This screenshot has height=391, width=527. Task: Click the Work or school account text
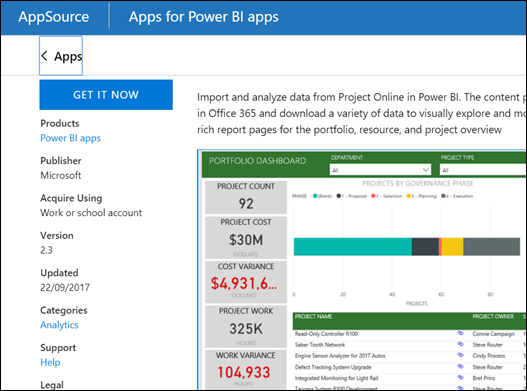tap(91, 213)
